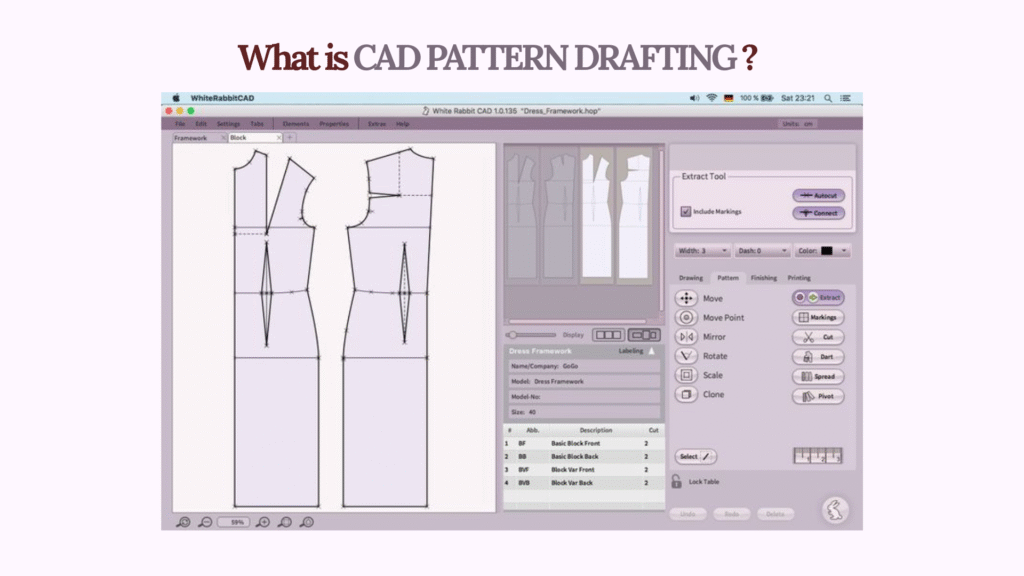Click the white rabbit logo icon

834,510
